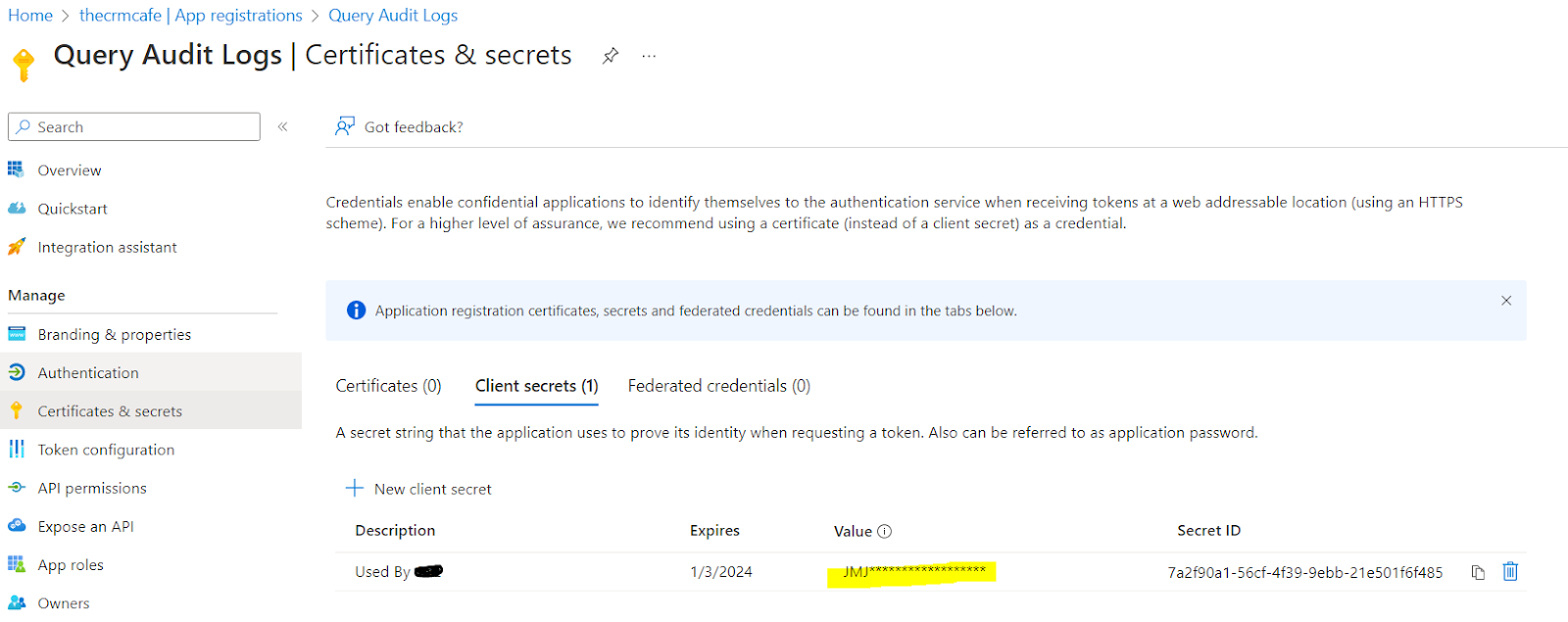Click the Query Audit Logs breadcrumb
This screenshot has width=1568, height=622.
[393, 16]
